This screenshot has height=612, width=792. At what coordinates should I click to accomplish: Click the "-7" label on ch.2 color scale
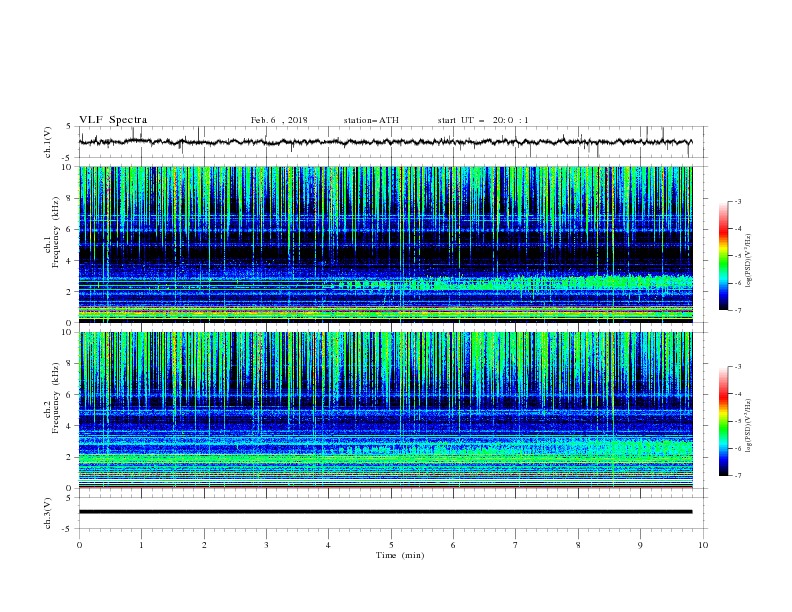pyautogui.click(x=737, y=475)
